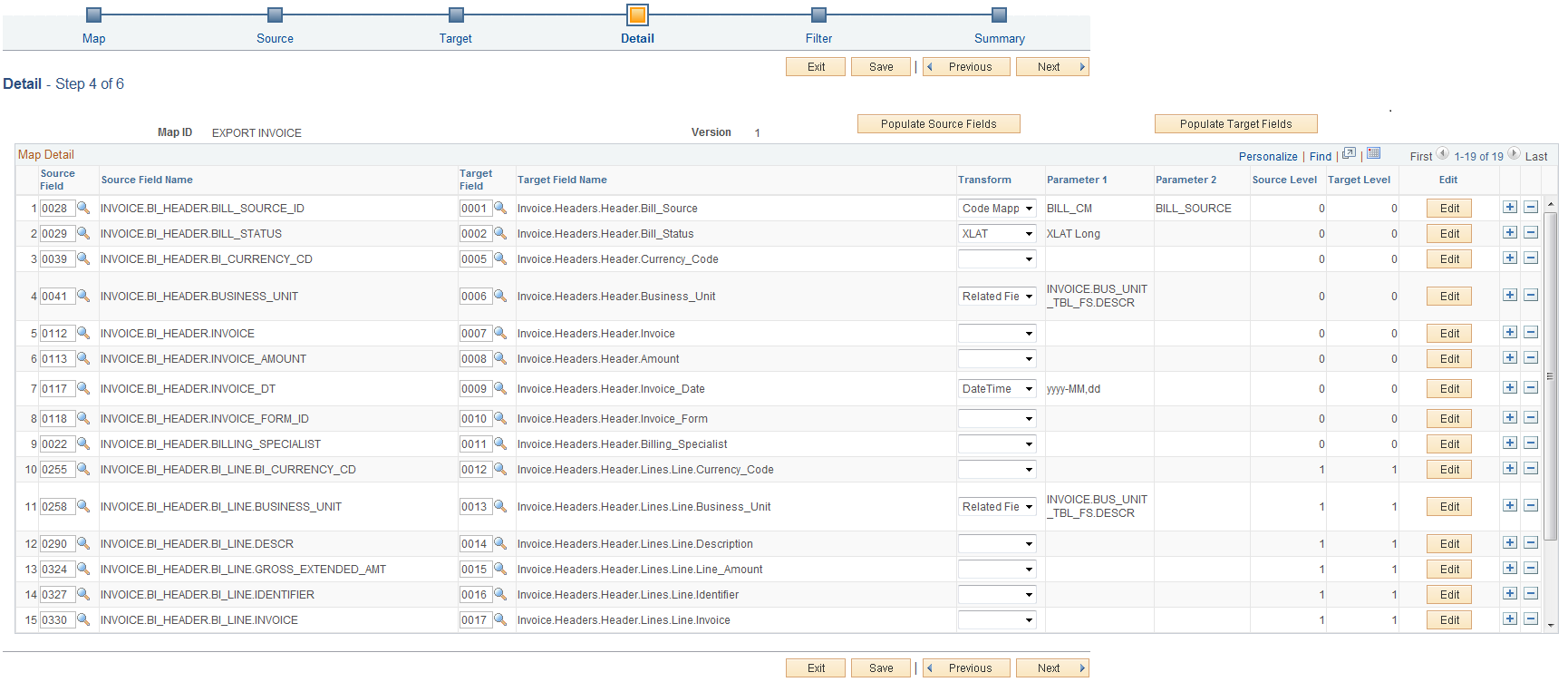Go to the Summary step
Image resolution: width=1568 pixels, height=682 pixels.
(x=999, y=38)
